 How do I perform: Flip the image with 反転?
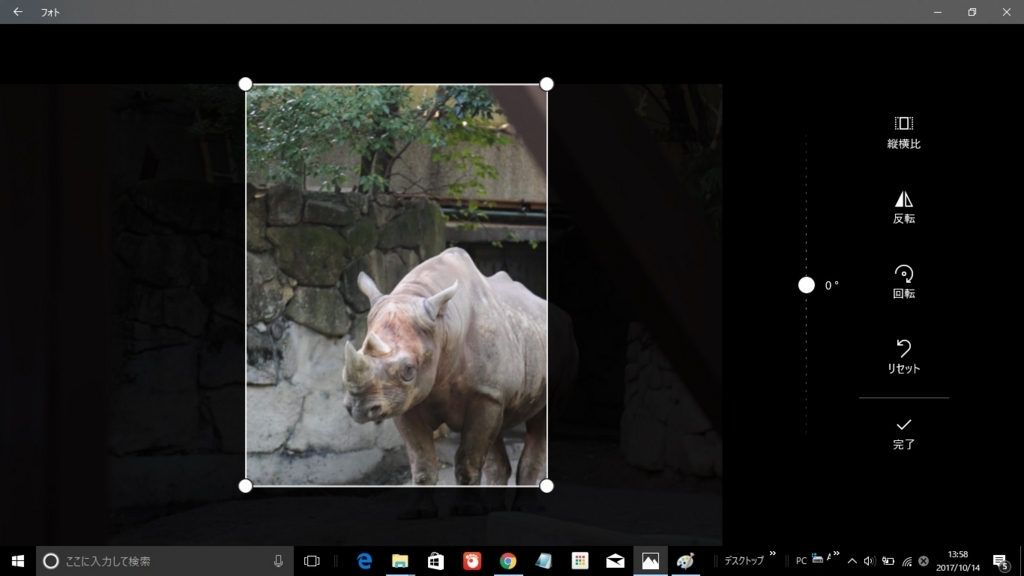[903, 208]
